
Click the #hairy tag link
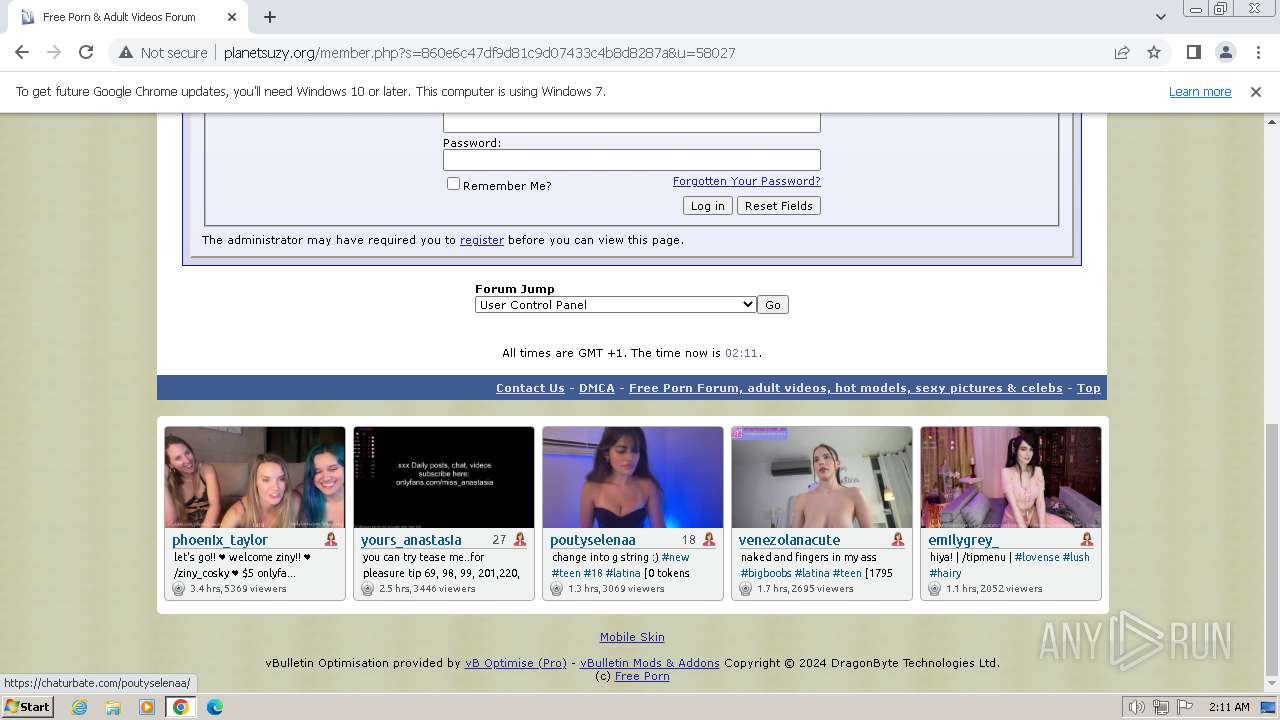click(x=945, y=573)
